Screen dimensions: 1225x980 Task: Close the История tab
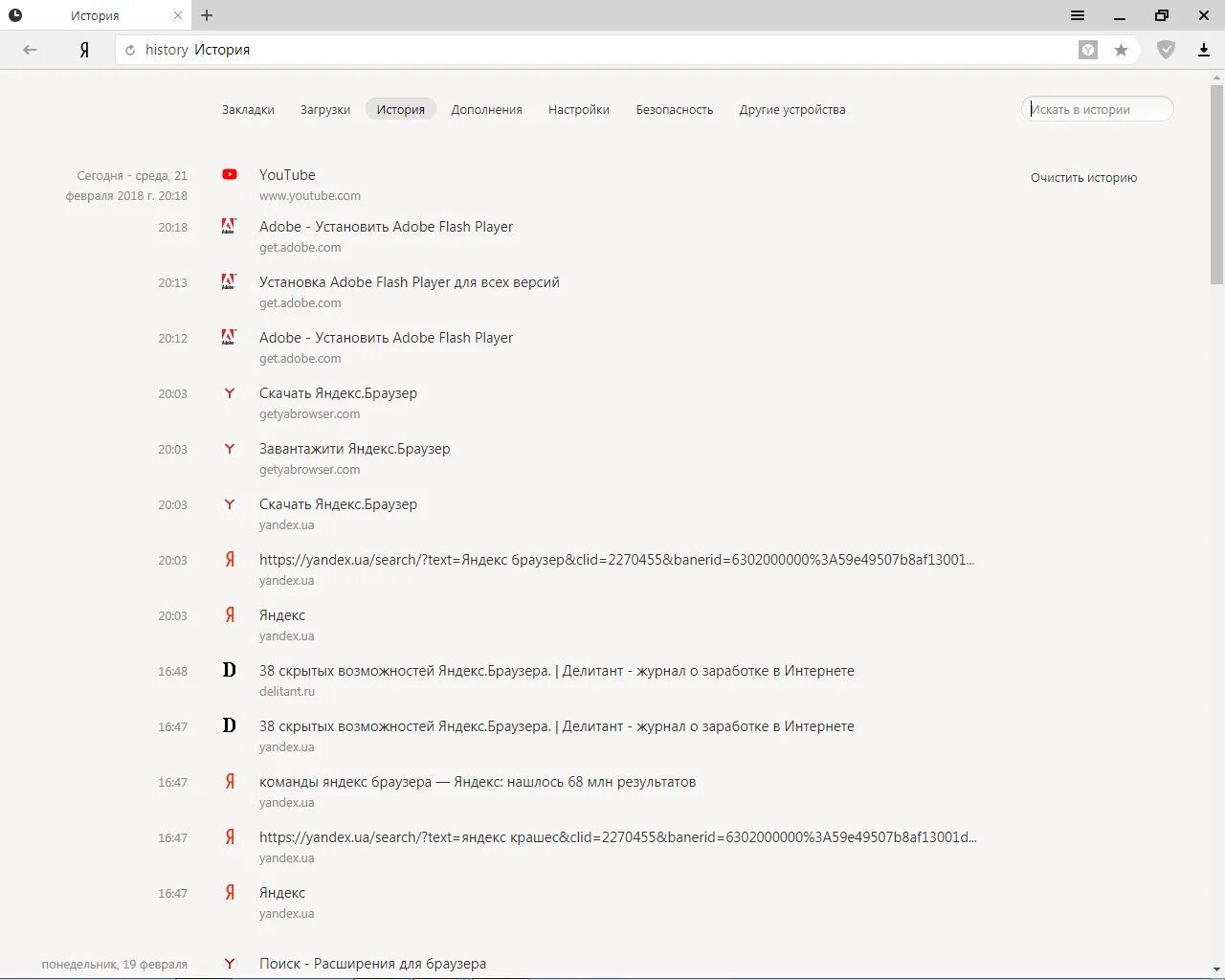click(x=178, y=15)
